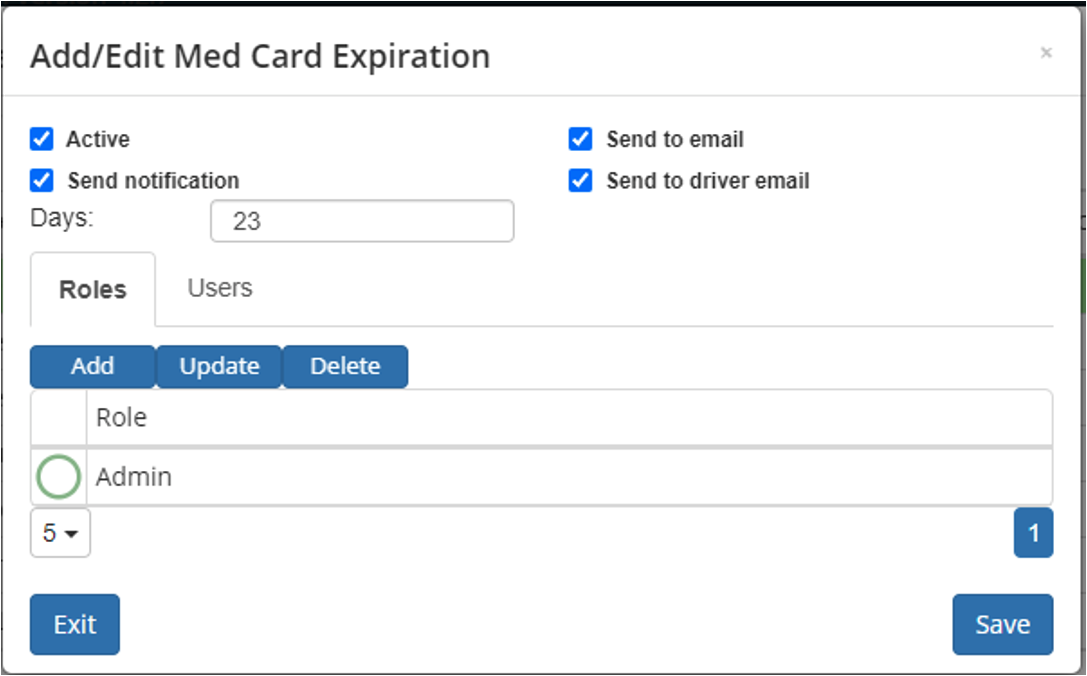Screen dimensions: 1087x676
Task: Open the page size dropdown showing 5
Action: pos(60,532)
